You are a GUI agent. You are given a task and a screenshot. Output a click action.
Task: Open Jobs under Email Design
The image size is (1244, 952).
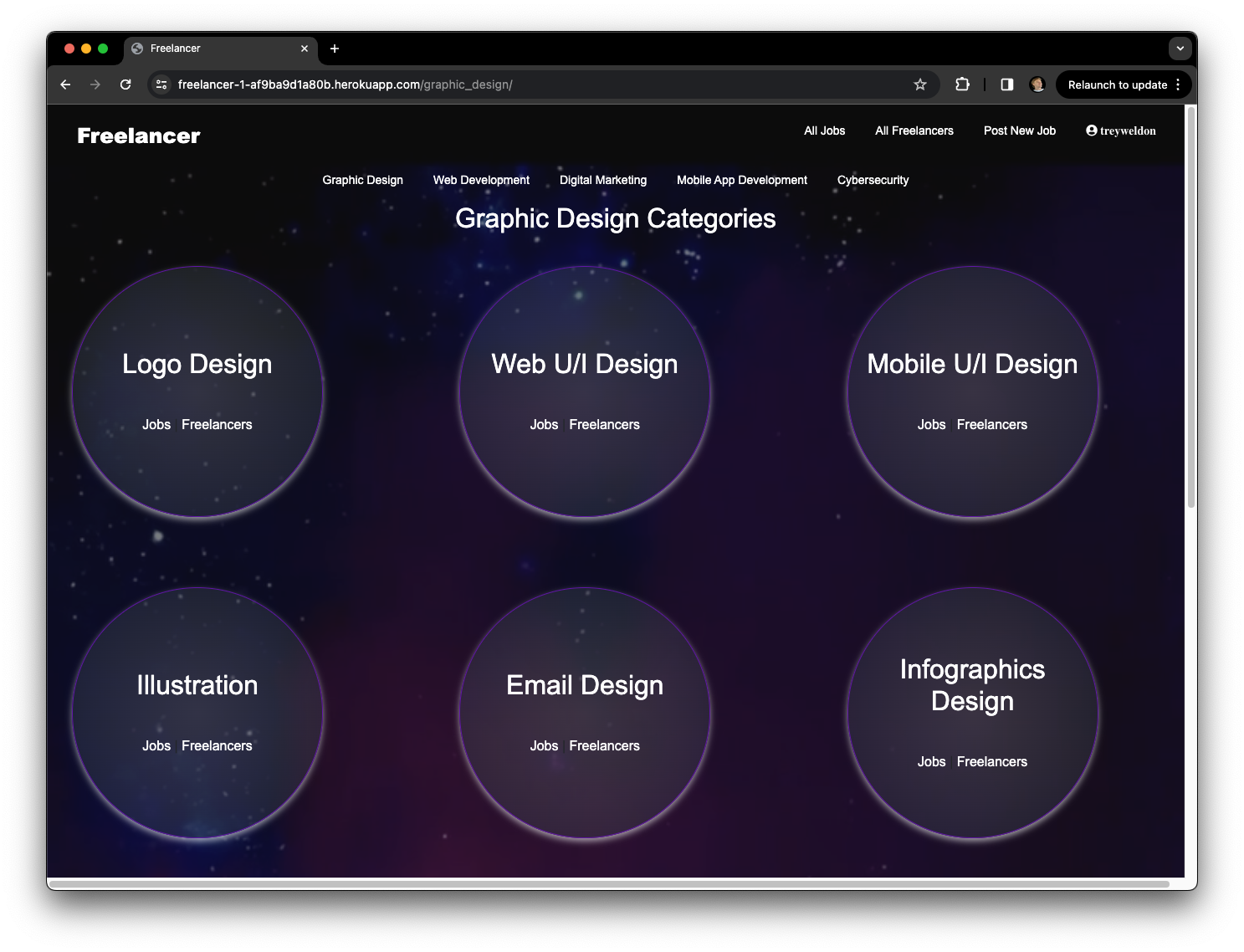pyautogui.click(x=544, y=745)
